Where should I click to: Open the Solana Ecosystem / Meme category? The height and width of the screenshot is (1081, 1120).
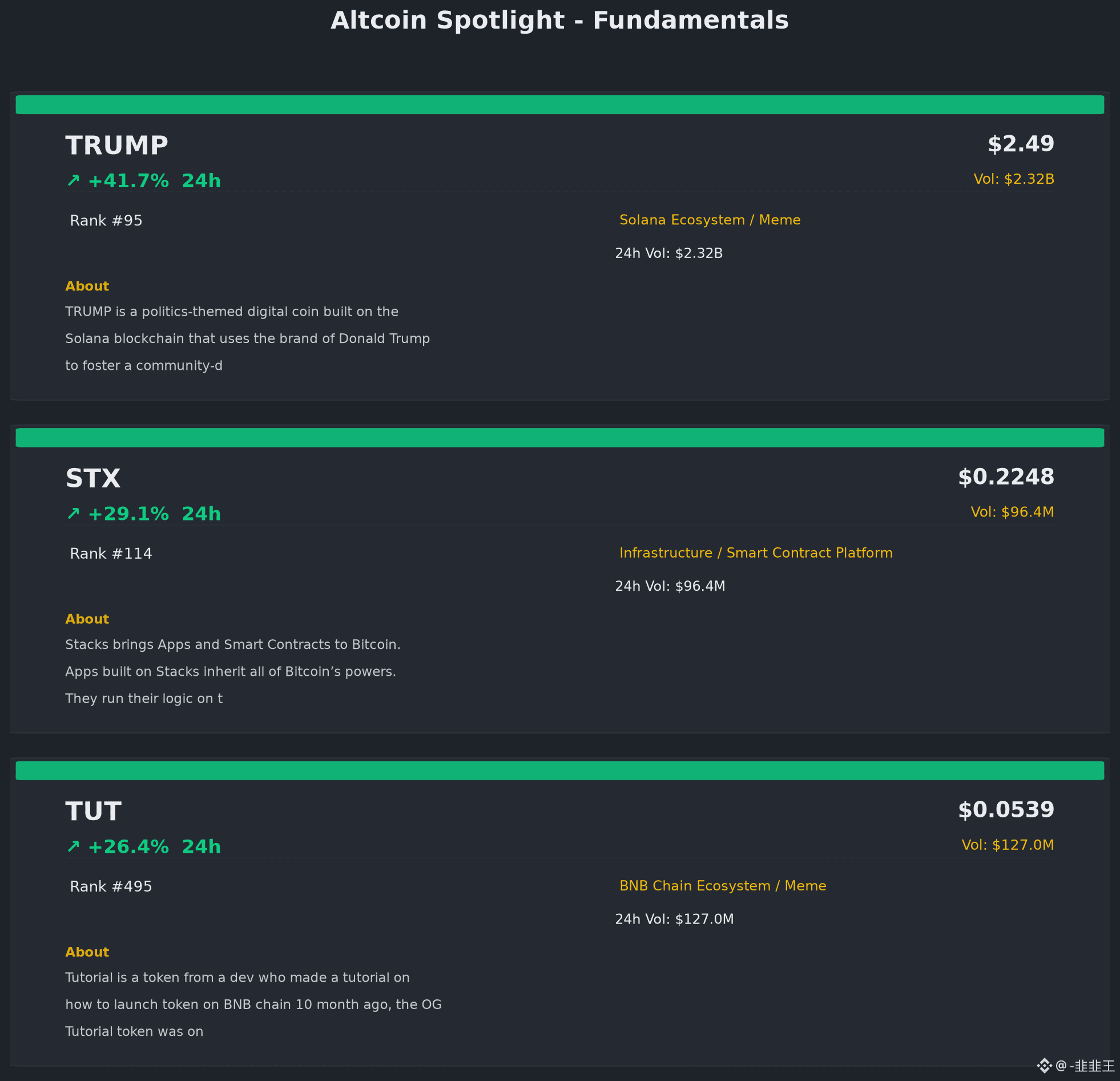[710, 220]
